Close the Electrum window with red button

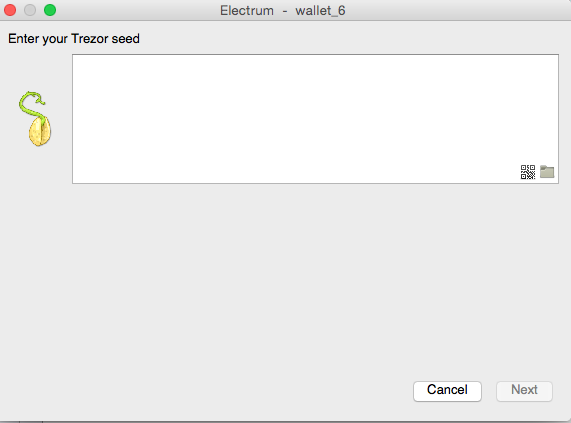(10, 10)
